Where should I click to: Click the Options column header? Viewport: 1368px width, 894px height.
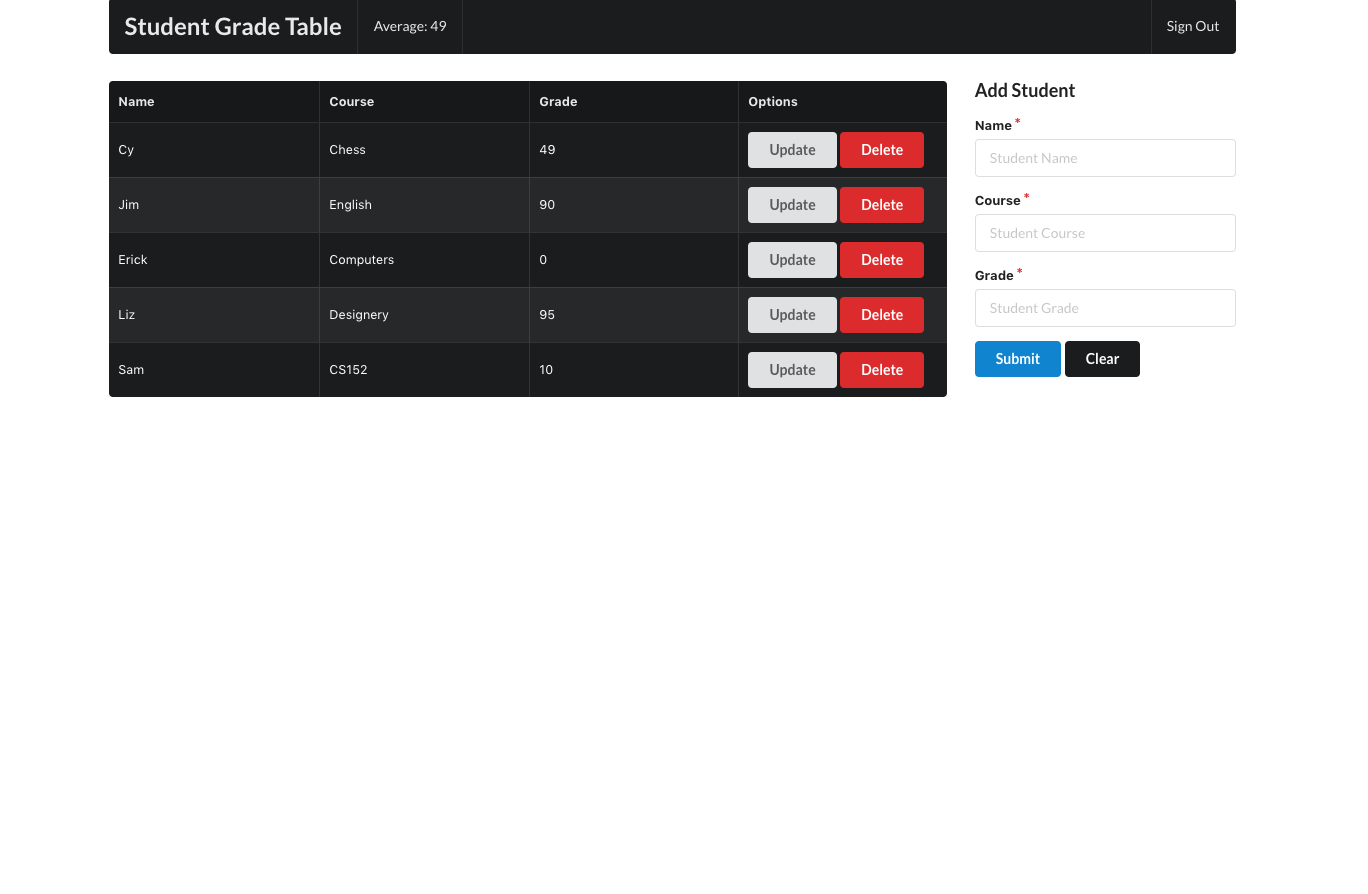pos(843,102)
